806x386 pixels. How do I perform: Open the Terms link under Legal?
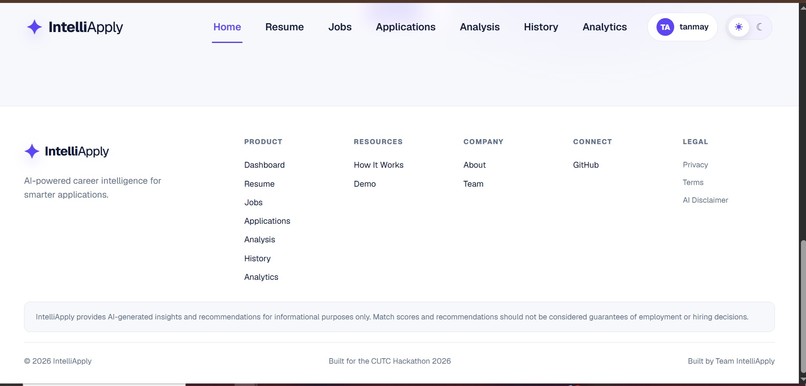(693, 182)
